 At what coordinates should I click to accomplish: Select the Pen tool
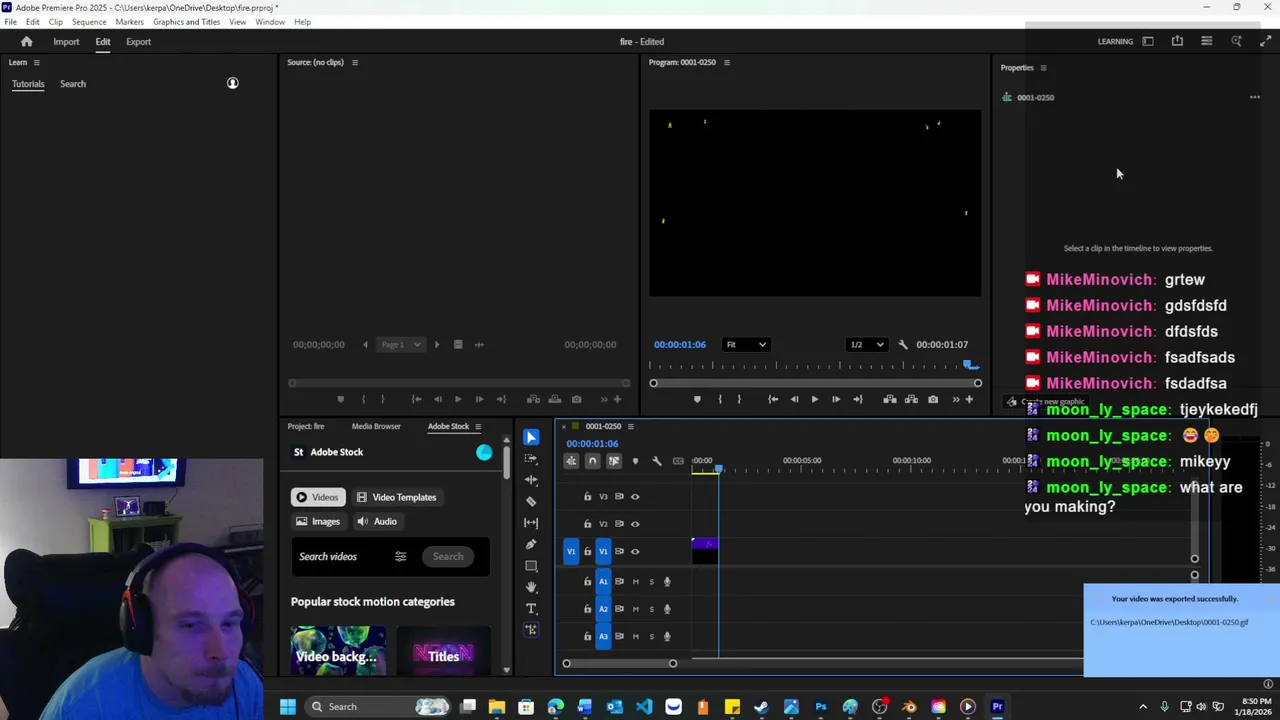coord(531,544)
